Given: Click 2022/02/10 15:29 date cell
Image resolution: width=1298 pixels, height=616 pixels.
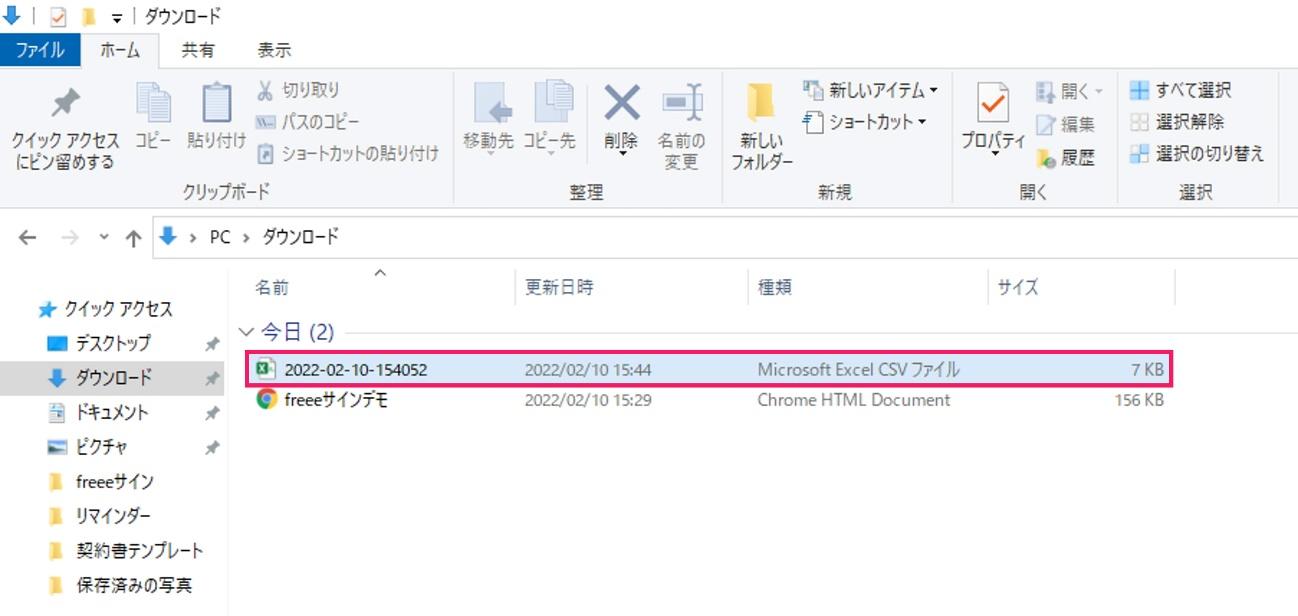Looking at the screenshot, I should coord(587,400).
